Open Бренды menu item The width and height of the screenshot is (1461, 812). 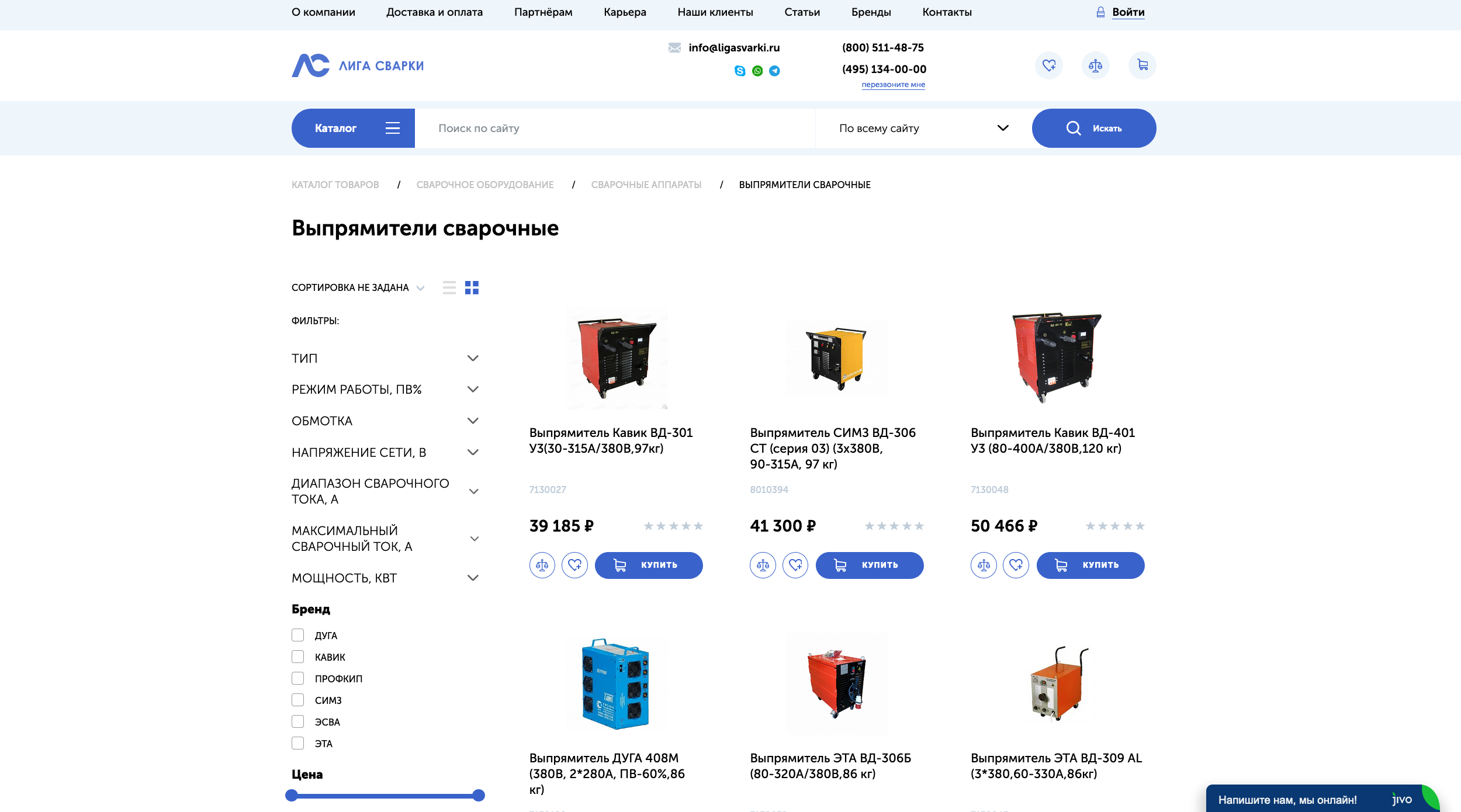pos(871,12)
